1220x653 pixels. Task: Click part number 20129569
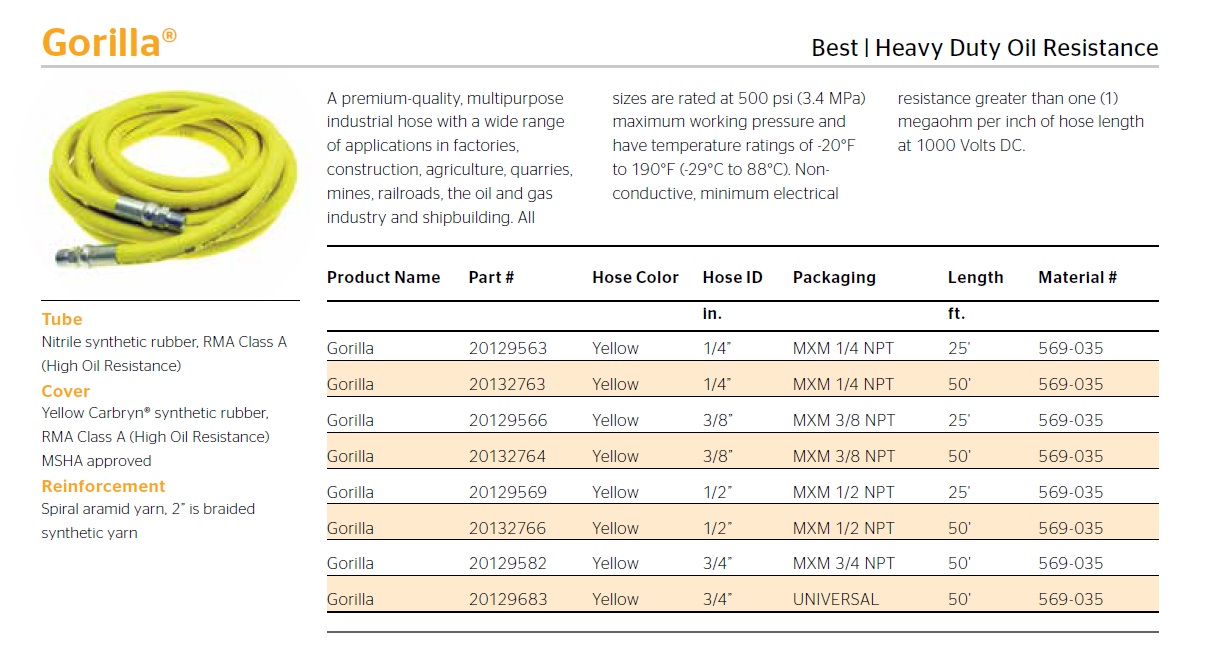pyautogui.click(x=507, y=493)
